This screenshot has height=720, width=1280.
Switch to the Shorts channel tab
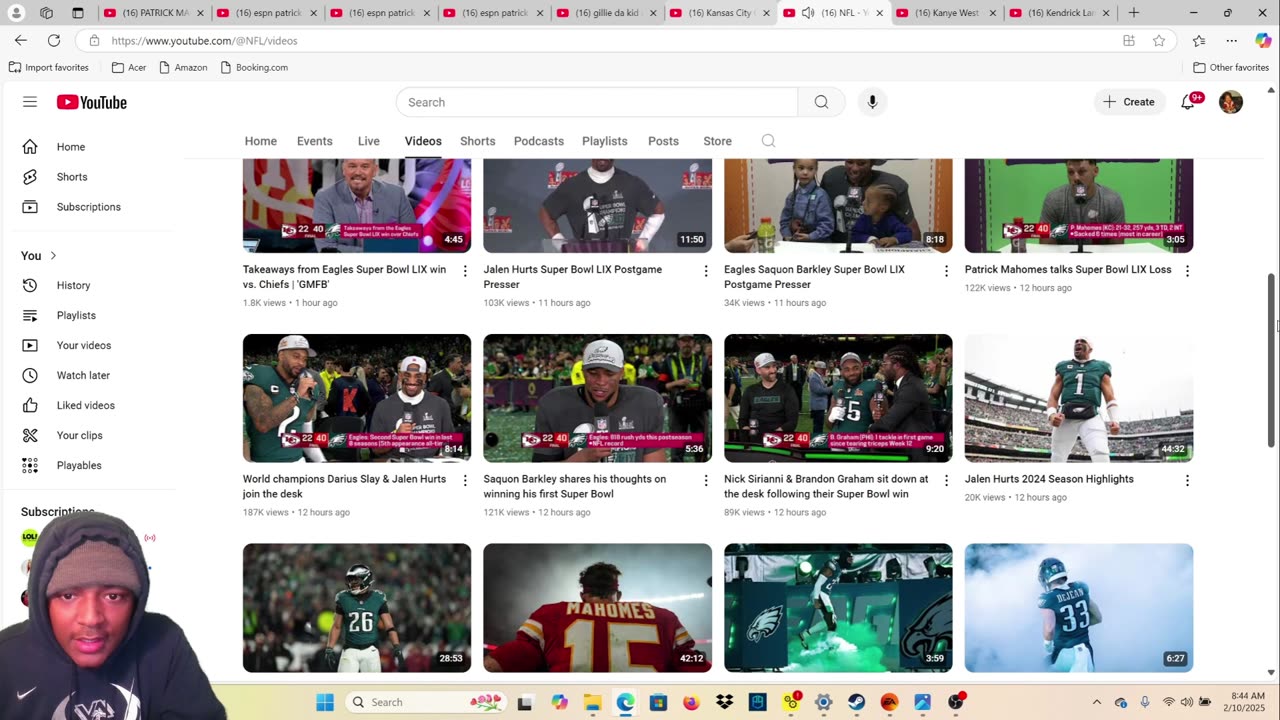tap(478, 141)
